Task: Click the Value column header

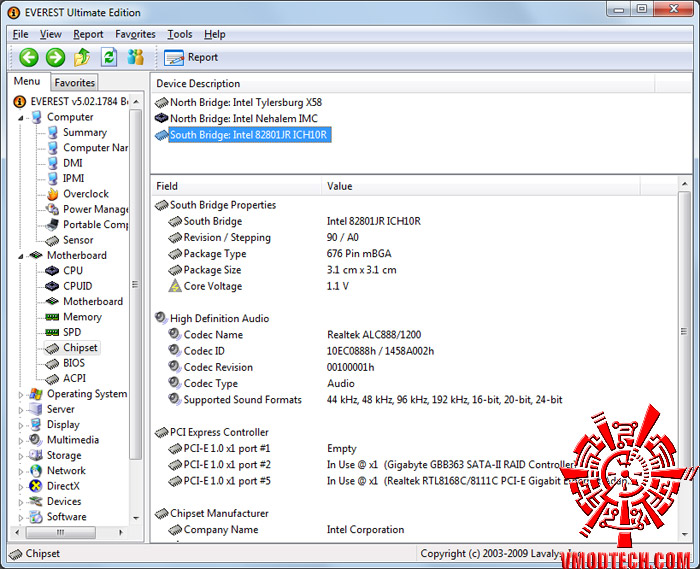Action: (x=480, y=187)
